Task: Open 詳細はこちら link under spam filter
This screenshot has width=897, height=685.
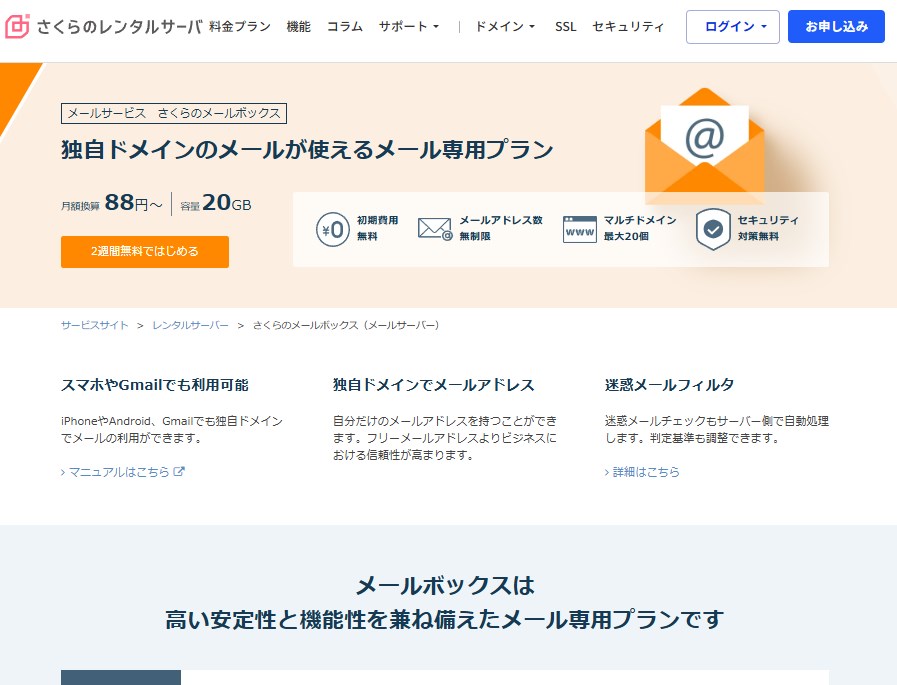Action: [x=645, y=472]
